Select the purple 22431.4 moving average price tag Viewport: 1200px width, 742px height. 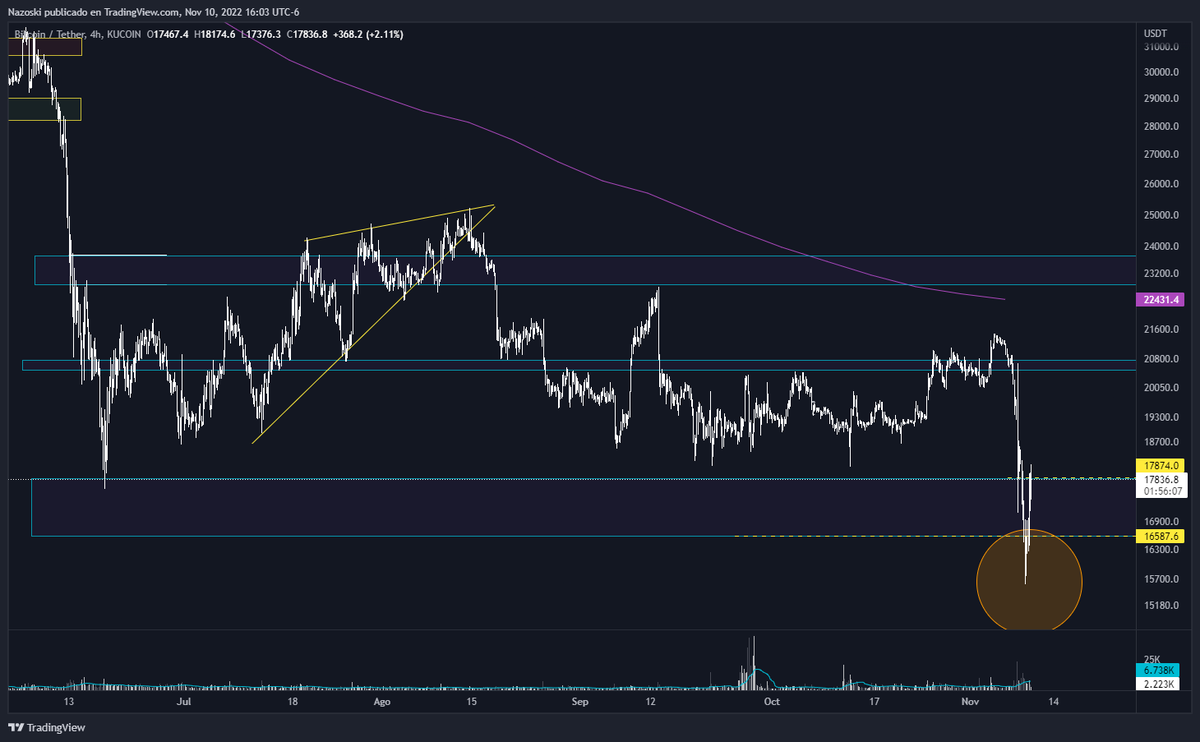1160,299
